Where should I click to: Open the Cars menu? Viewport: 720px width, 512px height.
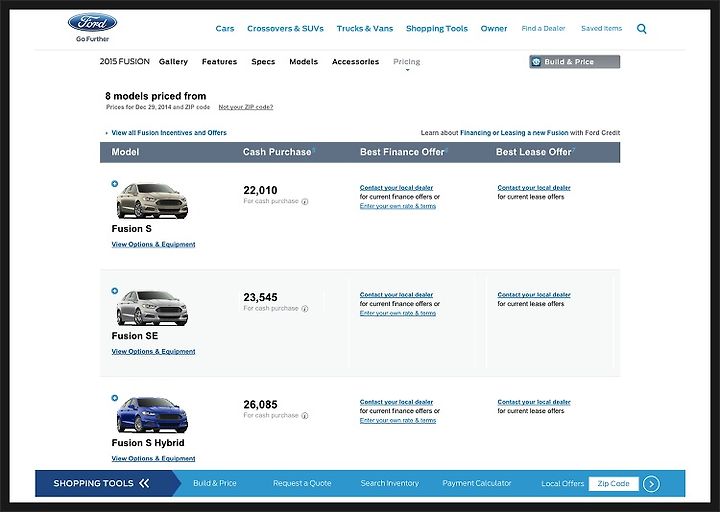225,28
